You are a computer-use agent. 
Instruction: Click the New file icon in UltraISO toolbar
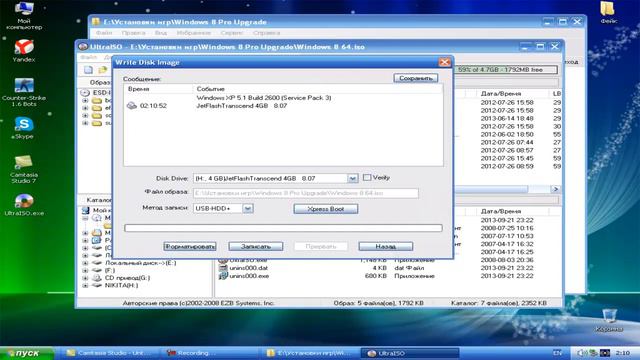[x=88, y=70]
